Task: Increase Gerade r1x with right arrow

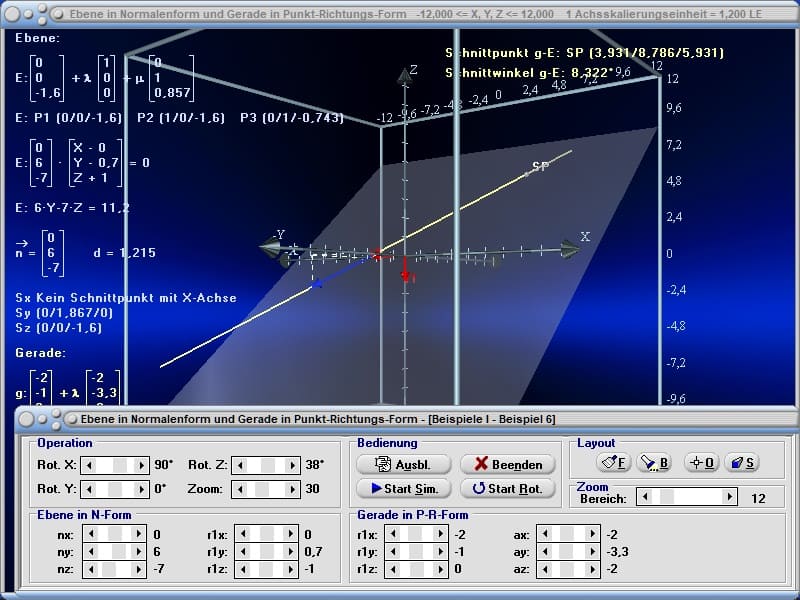Action: point(440,534)
